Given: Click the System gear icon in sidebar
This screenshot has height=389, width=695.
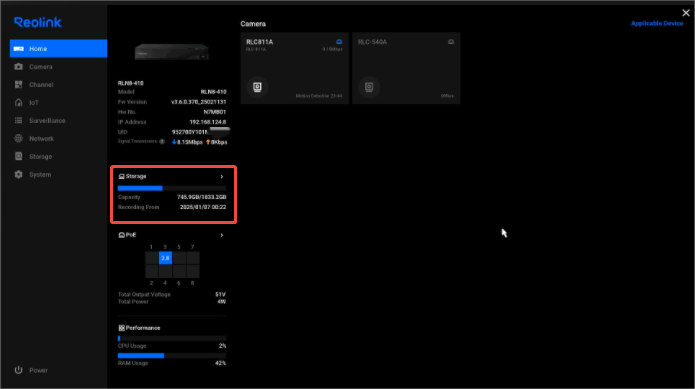Looking at the screenshot, I should click(x=19, y=175).
